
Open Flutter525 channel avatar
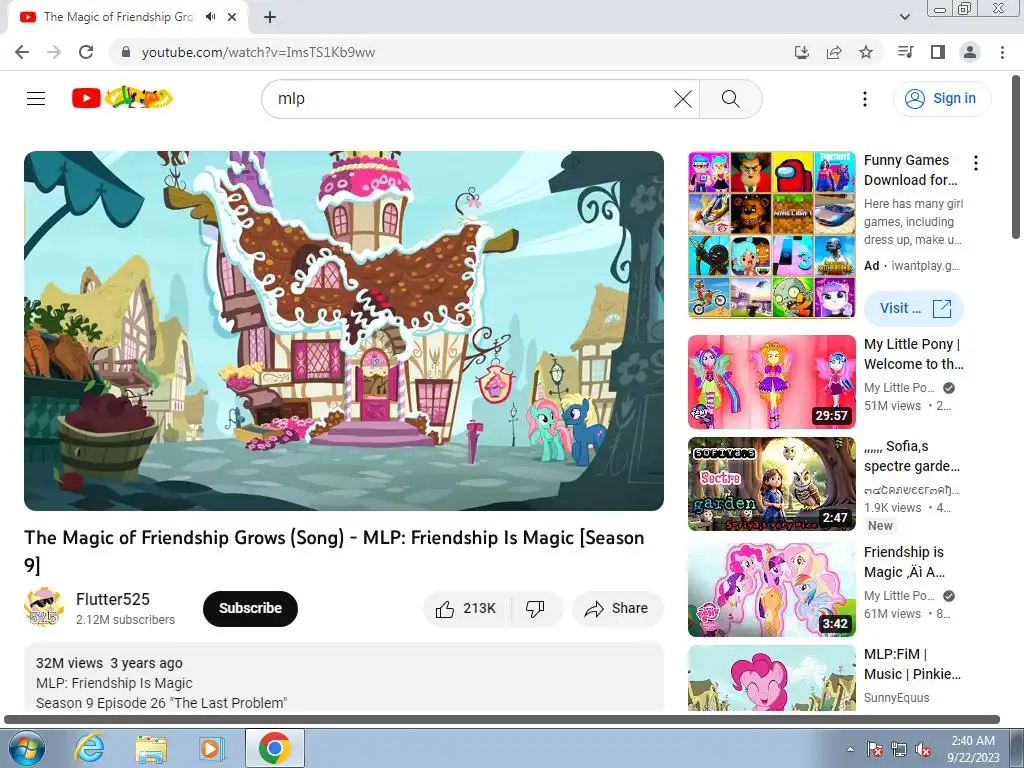(x=43, y=607)
